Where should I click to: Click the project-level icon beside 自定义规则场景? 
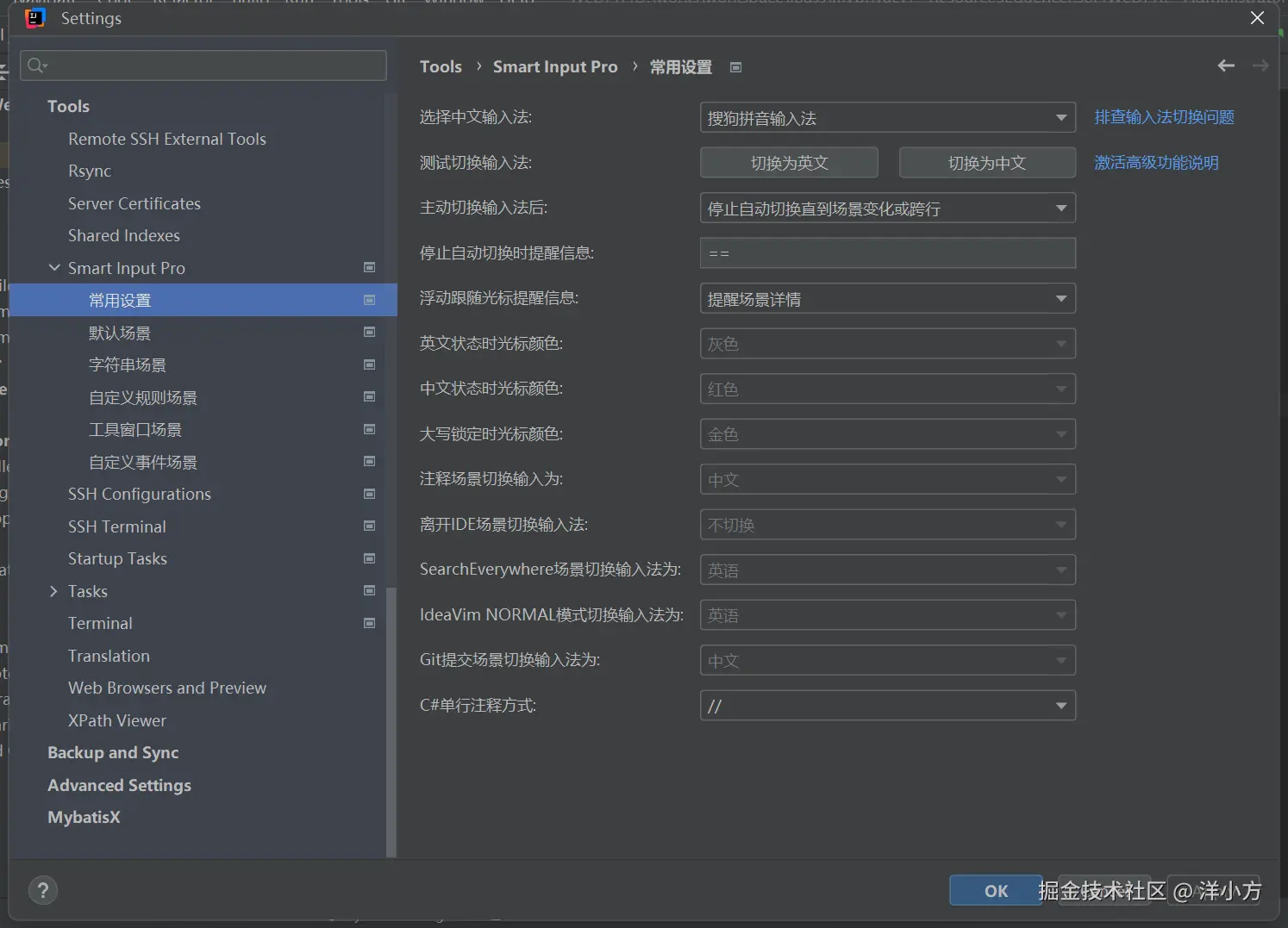pos(369,397)
